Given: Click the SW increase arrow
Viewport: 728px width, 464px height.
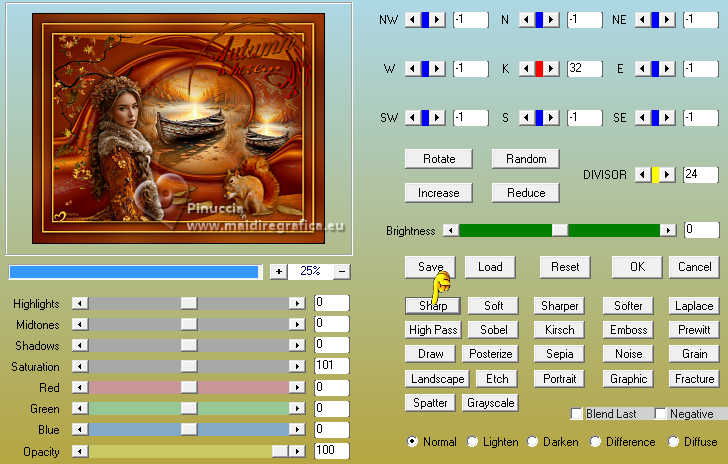Looking at the screenshot, I should pos(436,118).
